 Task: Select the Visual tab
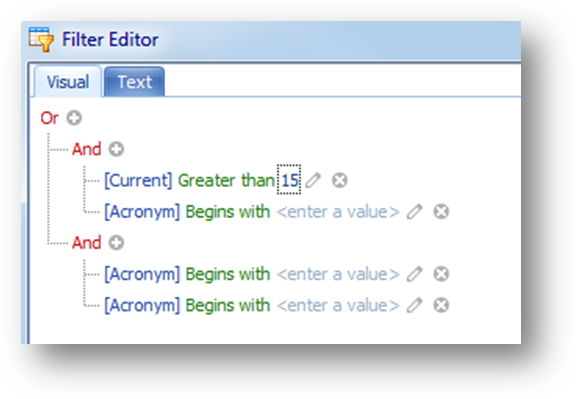68,82
